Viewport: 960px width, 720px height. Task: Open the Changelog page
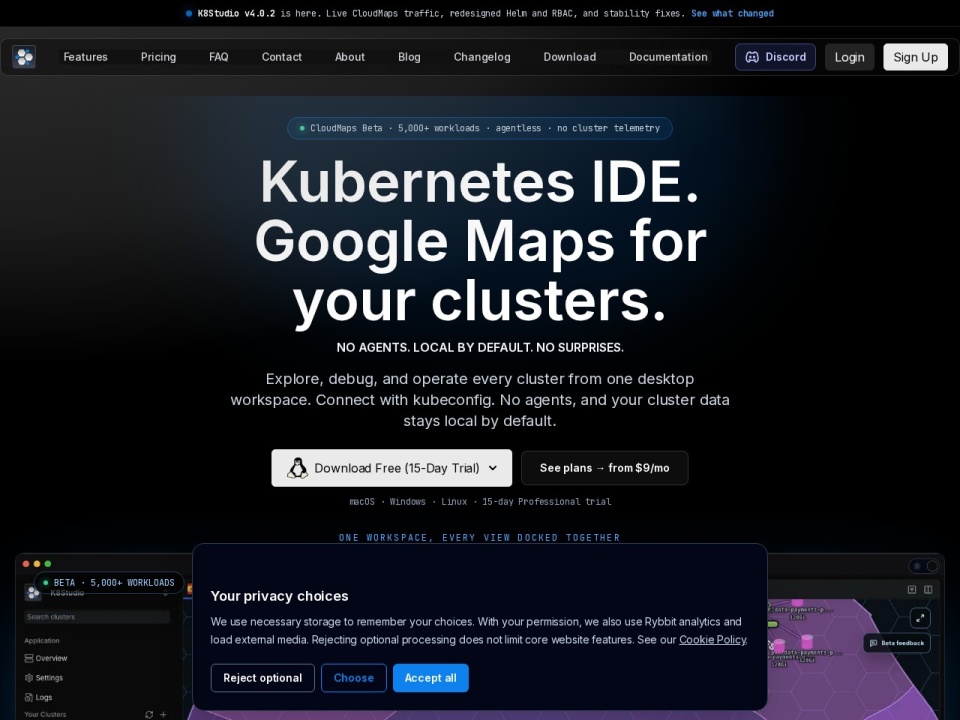(x=482, y=57)
